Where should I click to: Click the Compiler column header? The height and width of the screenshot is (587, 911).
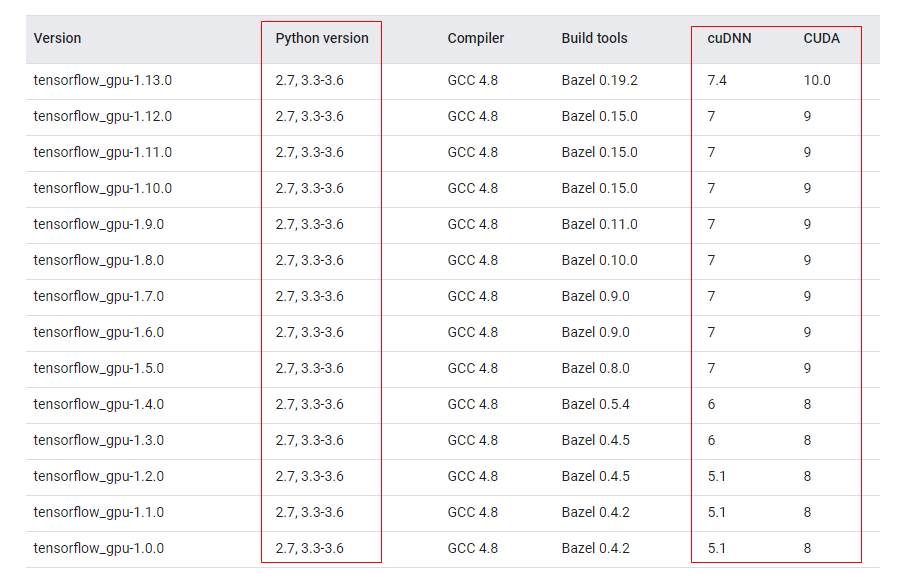[476, 38]
